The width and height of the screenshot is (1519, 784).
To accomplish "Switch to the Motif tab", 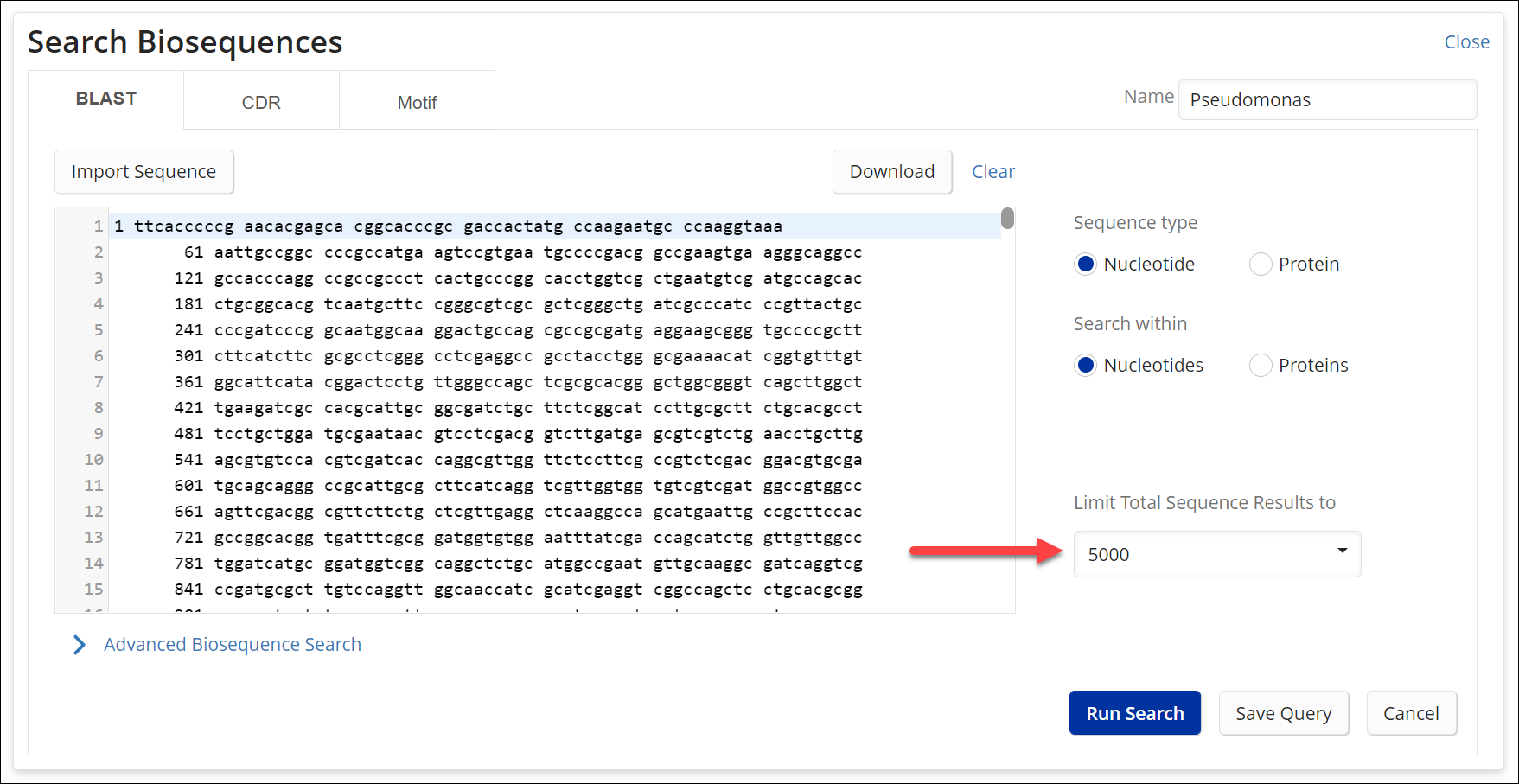I will point(417,102).
